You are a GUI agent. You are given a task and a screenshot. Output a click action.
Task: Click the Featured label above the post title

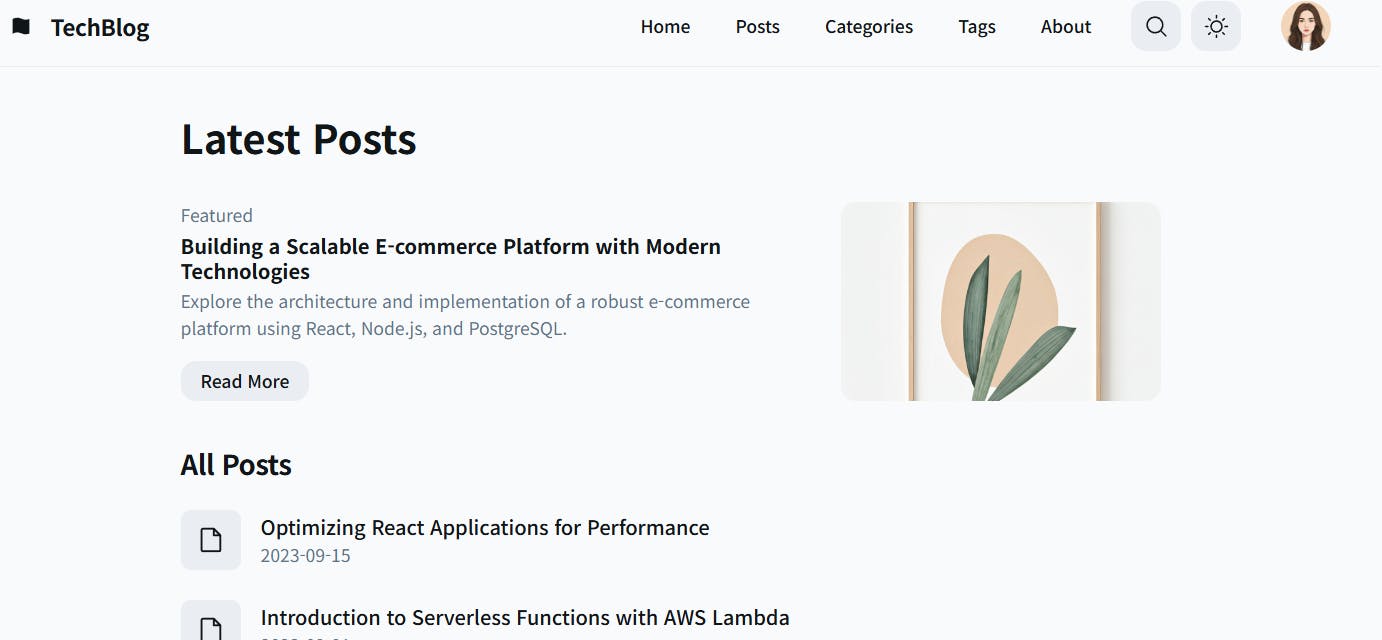[217, 216]
